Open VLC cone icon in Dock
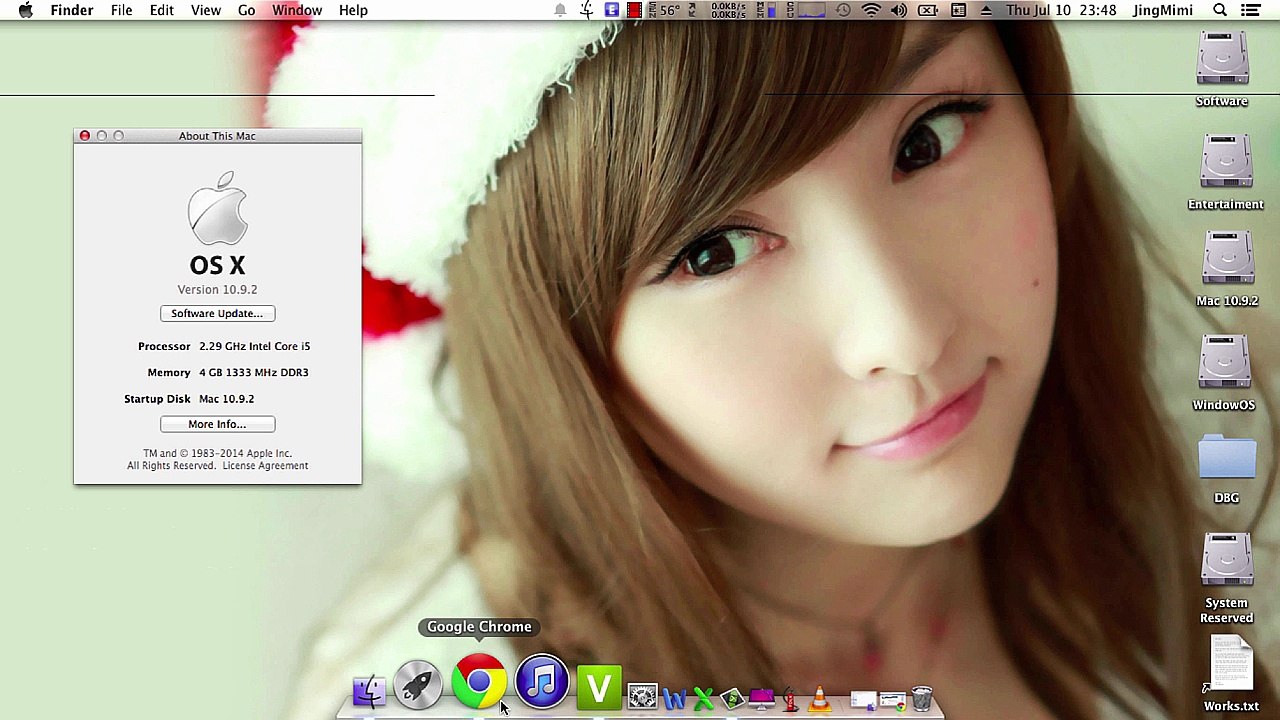This screenshot has height=720, width=1280. [819, 697]
